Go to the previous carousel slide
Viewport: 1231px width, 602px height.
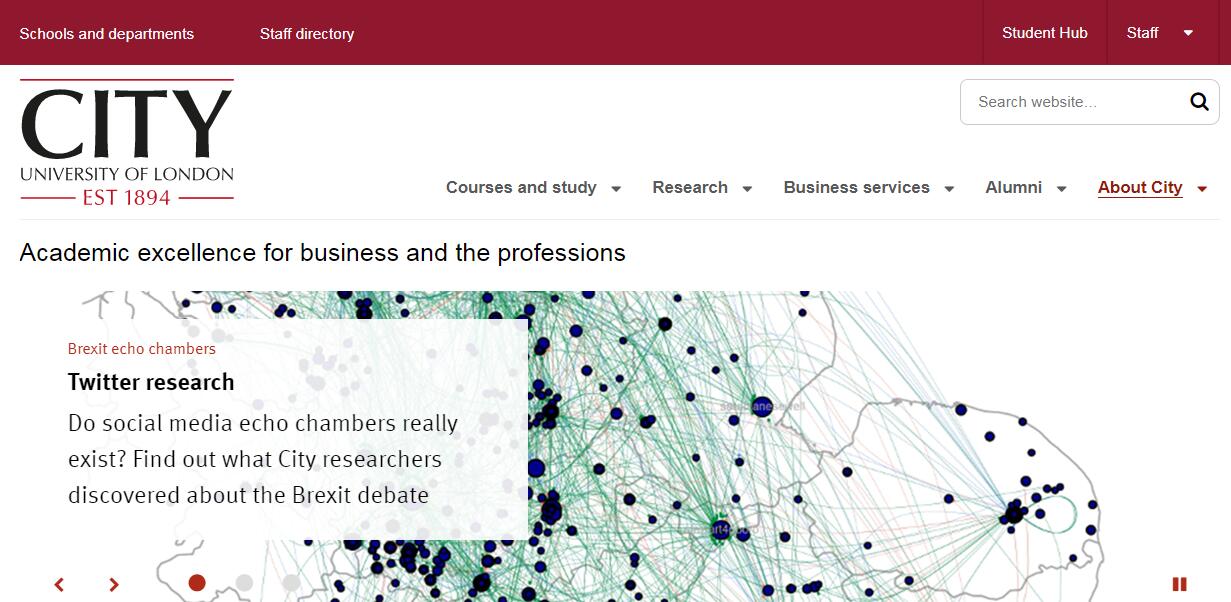tap(59, 584)
